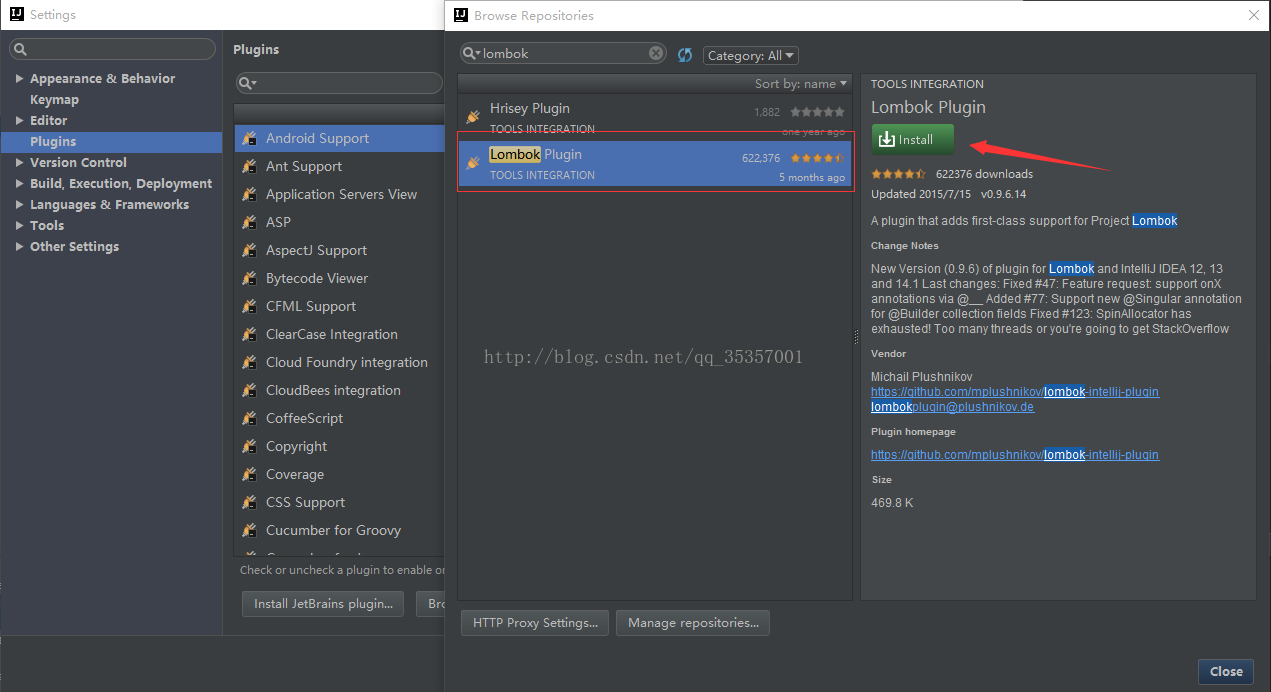Click the CSS Support plugin icon
Screen dimensions: 1271x692
tap(249, 502)
